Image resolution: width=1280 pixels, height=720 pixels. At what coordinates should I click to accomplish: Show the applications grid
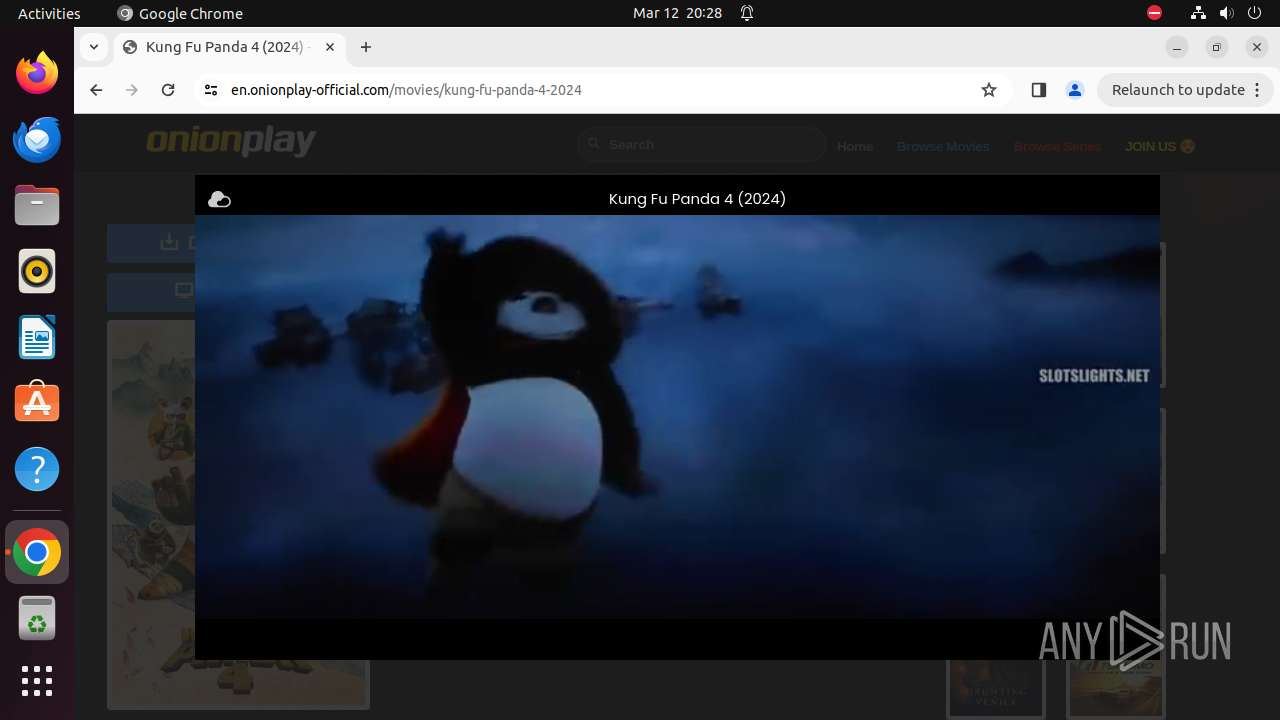(x=37, y=681)
